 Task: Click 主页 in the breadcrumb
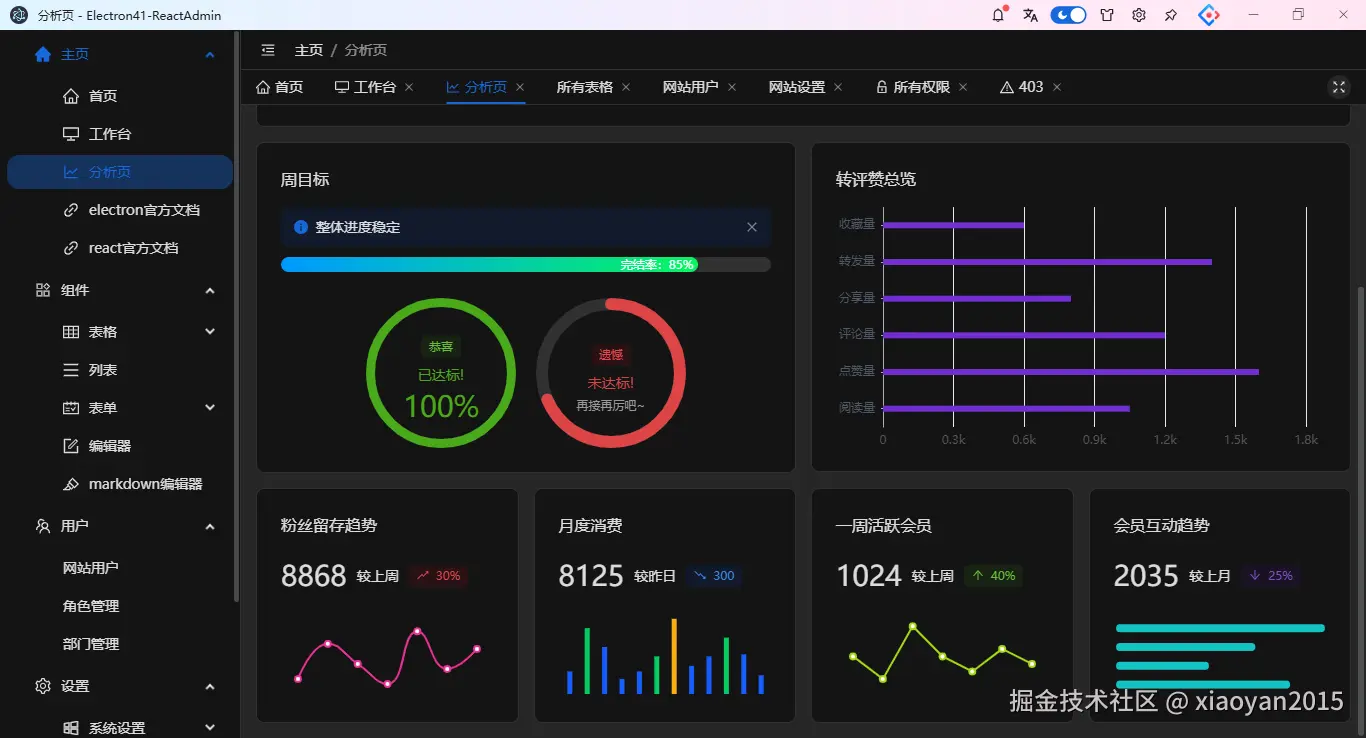click(309, 50)
